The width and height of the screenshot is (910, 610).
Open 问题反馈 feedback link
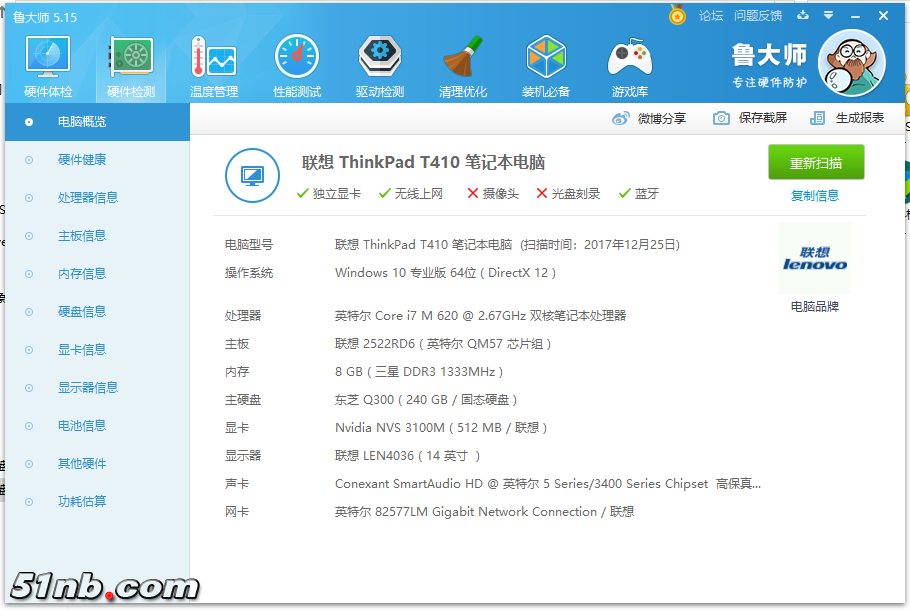(758, 16)
